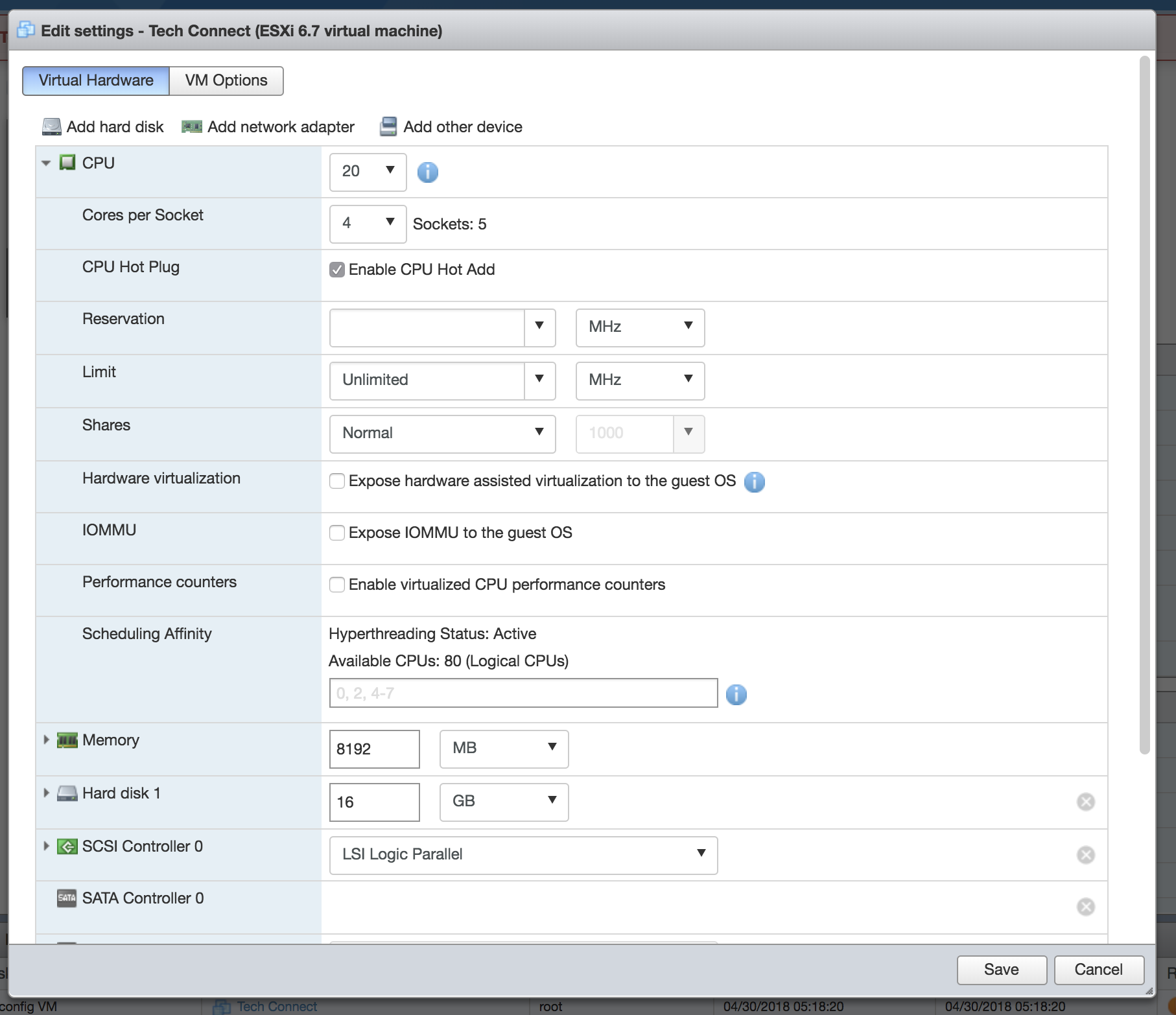1176x1015 pixels.
Task: Enable Expose IOMMU to guest OS
Action: [x=337, y=533]
